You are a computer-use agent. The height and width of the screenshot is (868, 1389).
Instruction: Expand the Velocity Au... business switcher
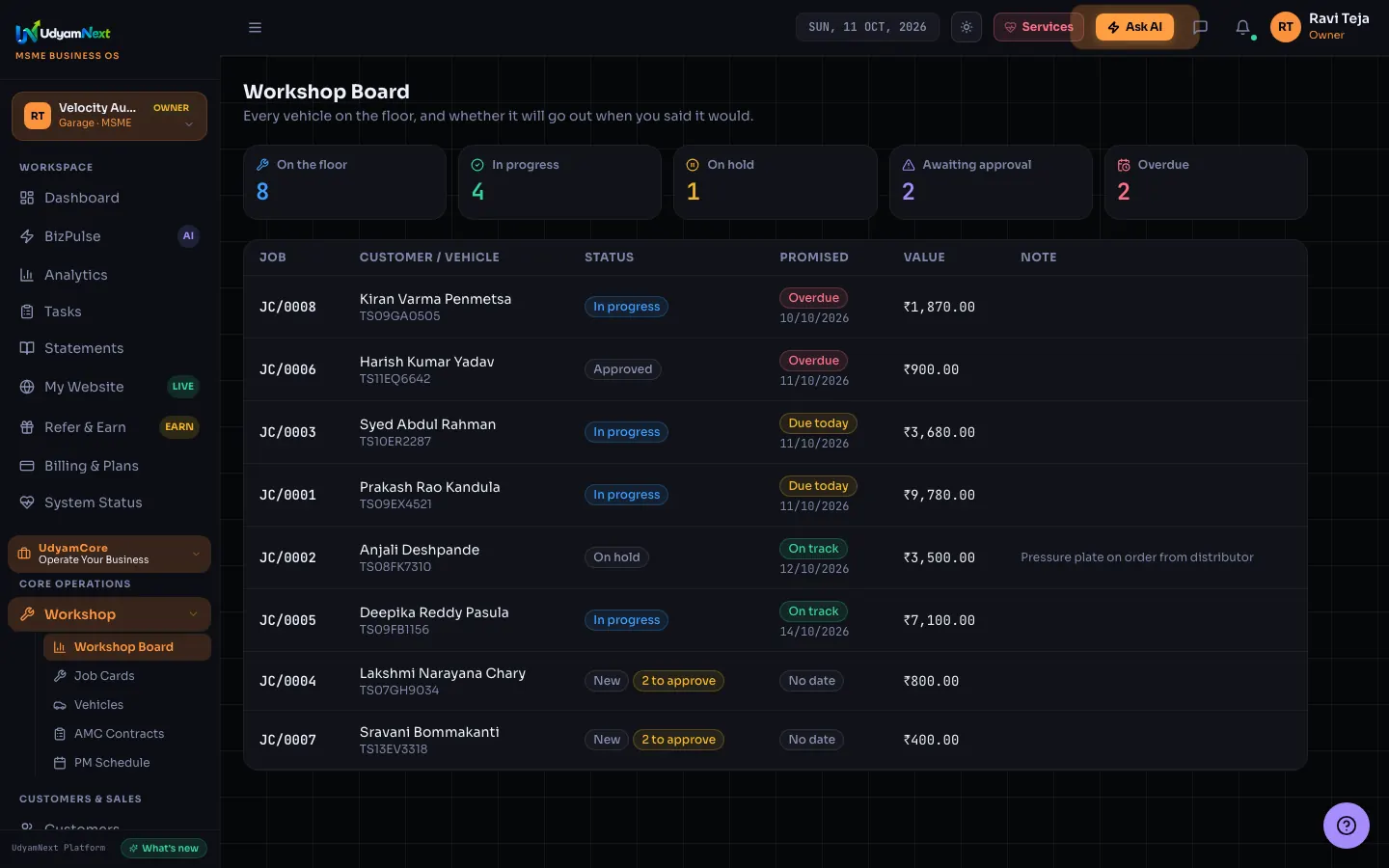coord(109,116)
